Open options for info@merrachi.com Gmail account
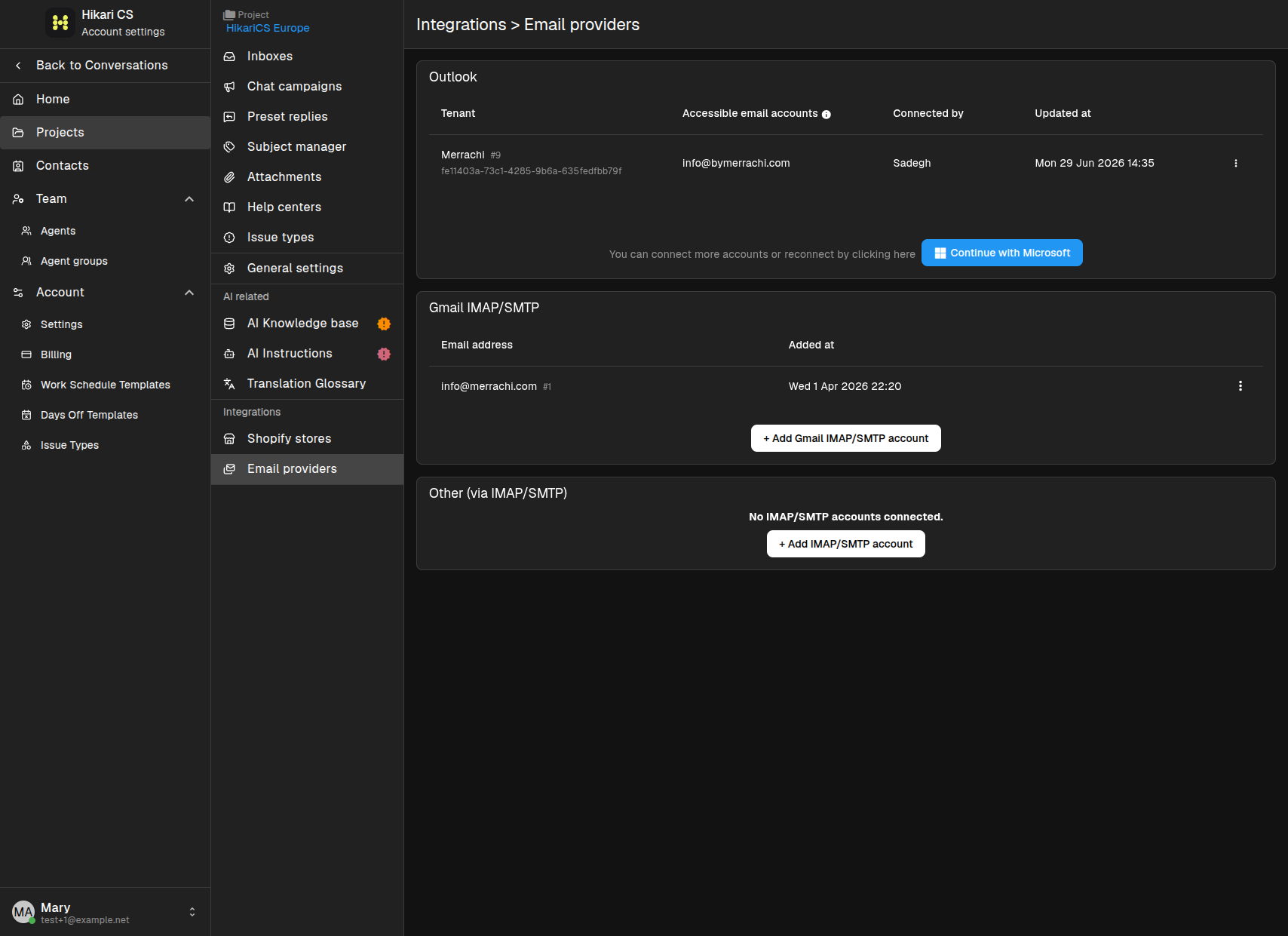The width and height of the screenshot is (1288, 936). (1240, 386)
